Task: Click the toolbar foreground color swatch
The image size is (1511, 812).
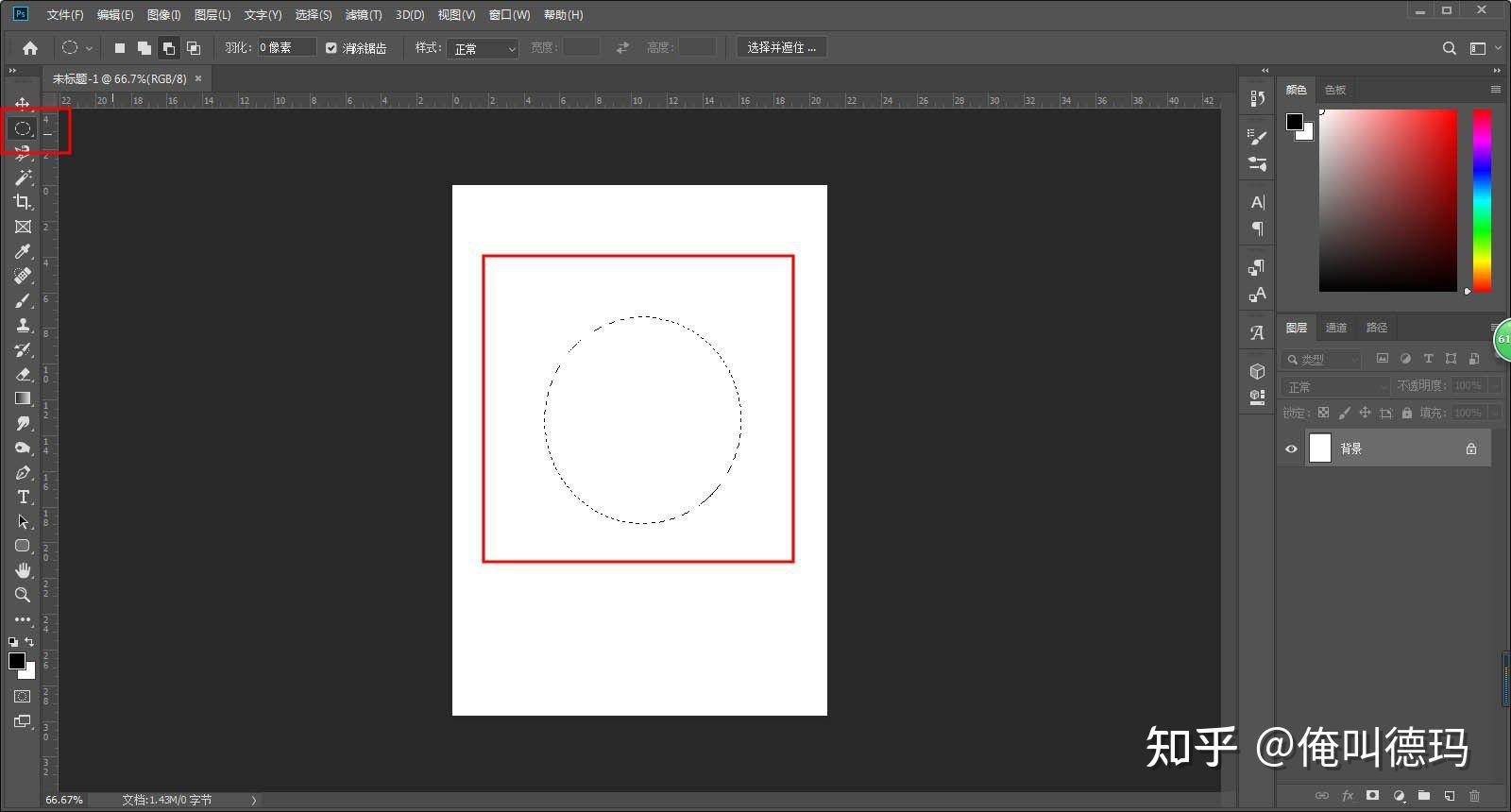Action: tap(17, 661)
